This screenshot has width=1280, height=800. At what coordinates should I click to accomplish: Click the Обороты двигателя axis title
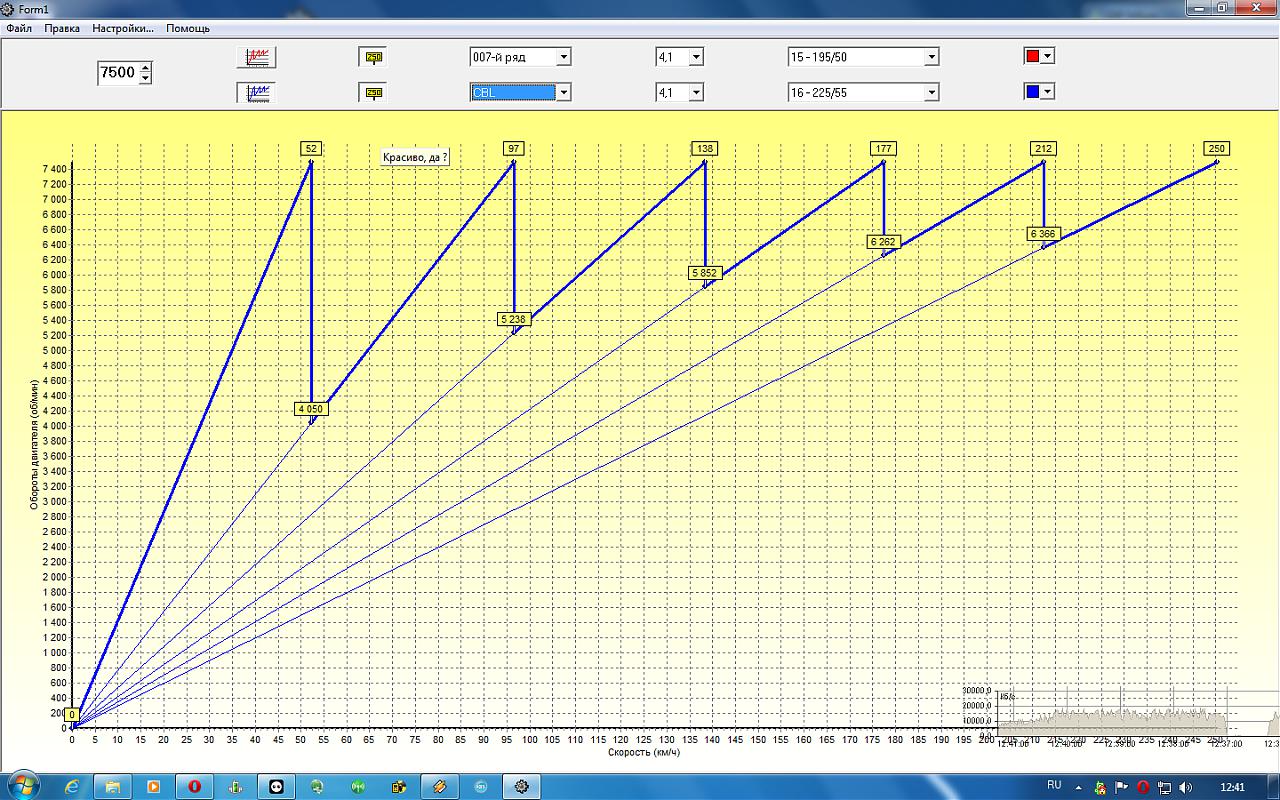(x=34, y=445)
